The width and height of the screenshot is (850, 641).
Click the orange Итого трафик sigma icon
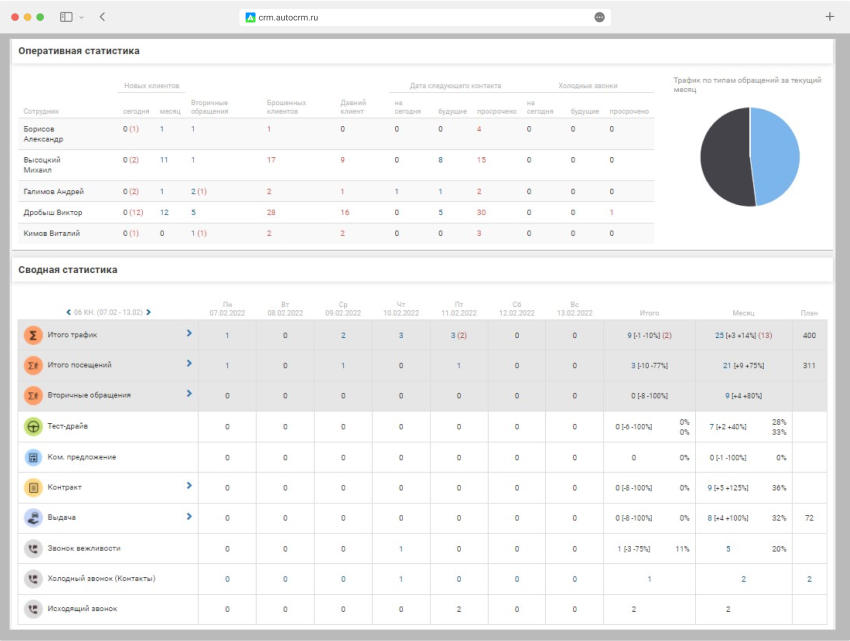pyautogui.click(x=32, y=335)
